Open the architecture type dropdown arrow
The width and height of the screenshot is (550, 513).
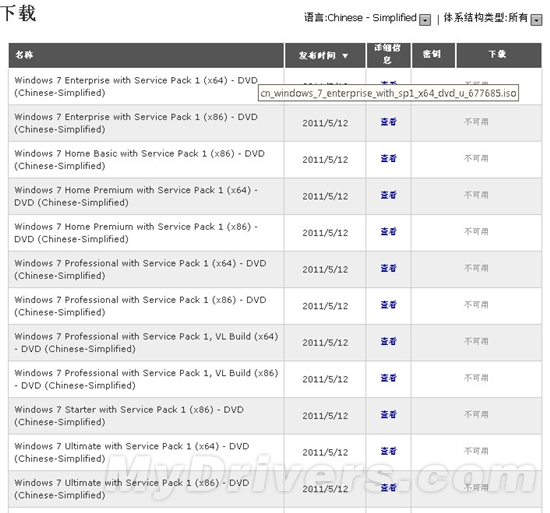536,20
